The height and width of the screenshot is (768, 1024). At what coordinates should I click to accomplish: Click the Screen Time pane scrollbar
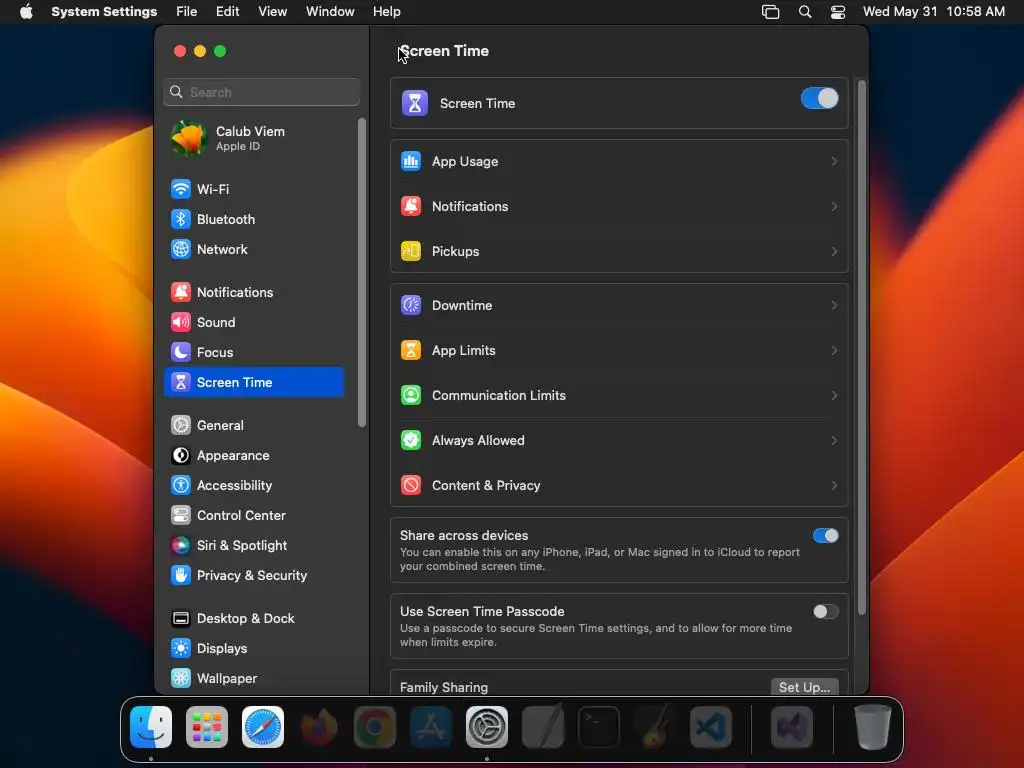click(x=861, y=347)
